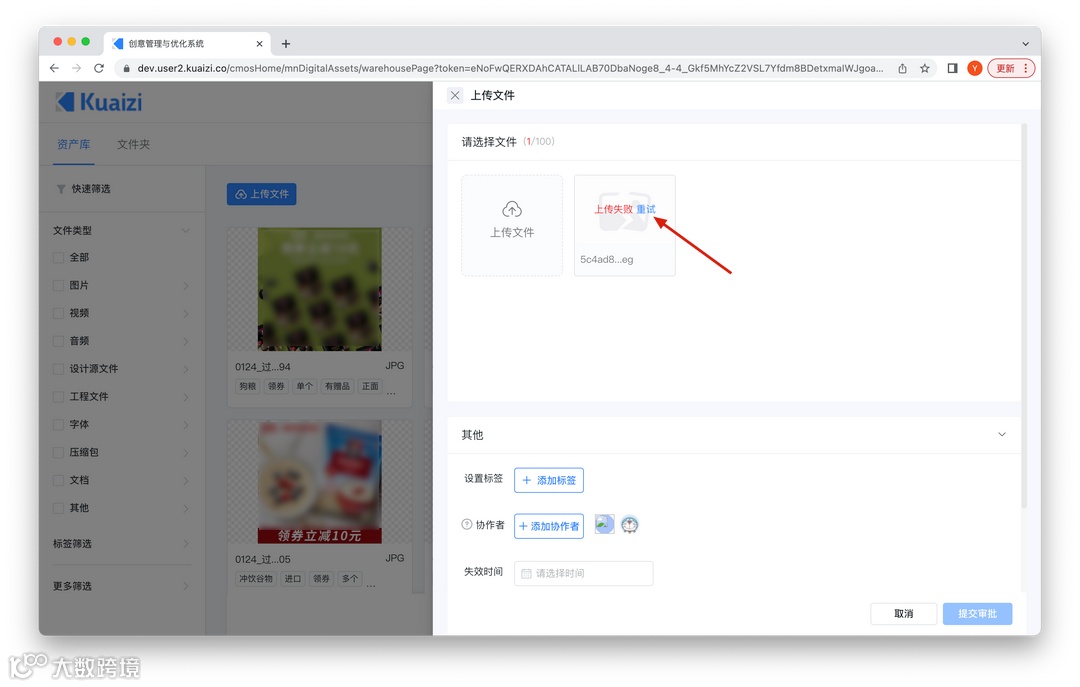
Task: Click the Chrome profile avatar Y
Action: pyautogui.click(x=974, y=68)
